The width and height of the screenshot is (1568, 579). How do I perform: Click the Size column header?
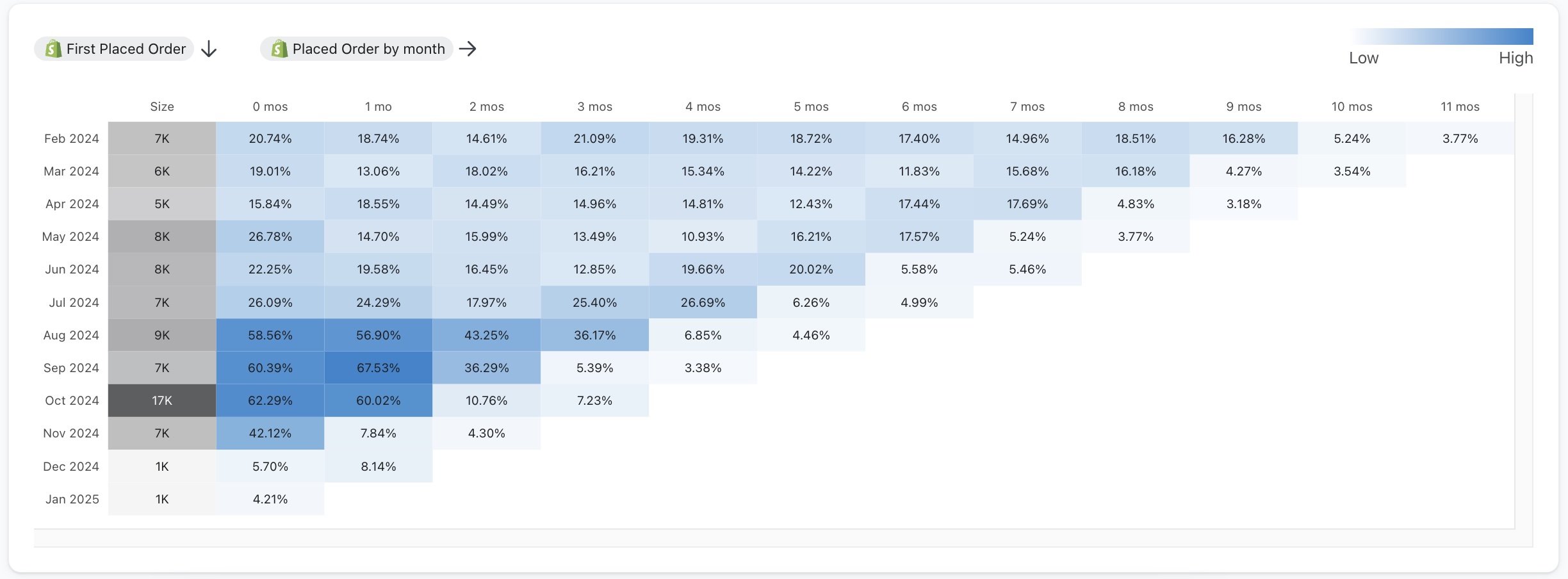[x=161, y=106]
